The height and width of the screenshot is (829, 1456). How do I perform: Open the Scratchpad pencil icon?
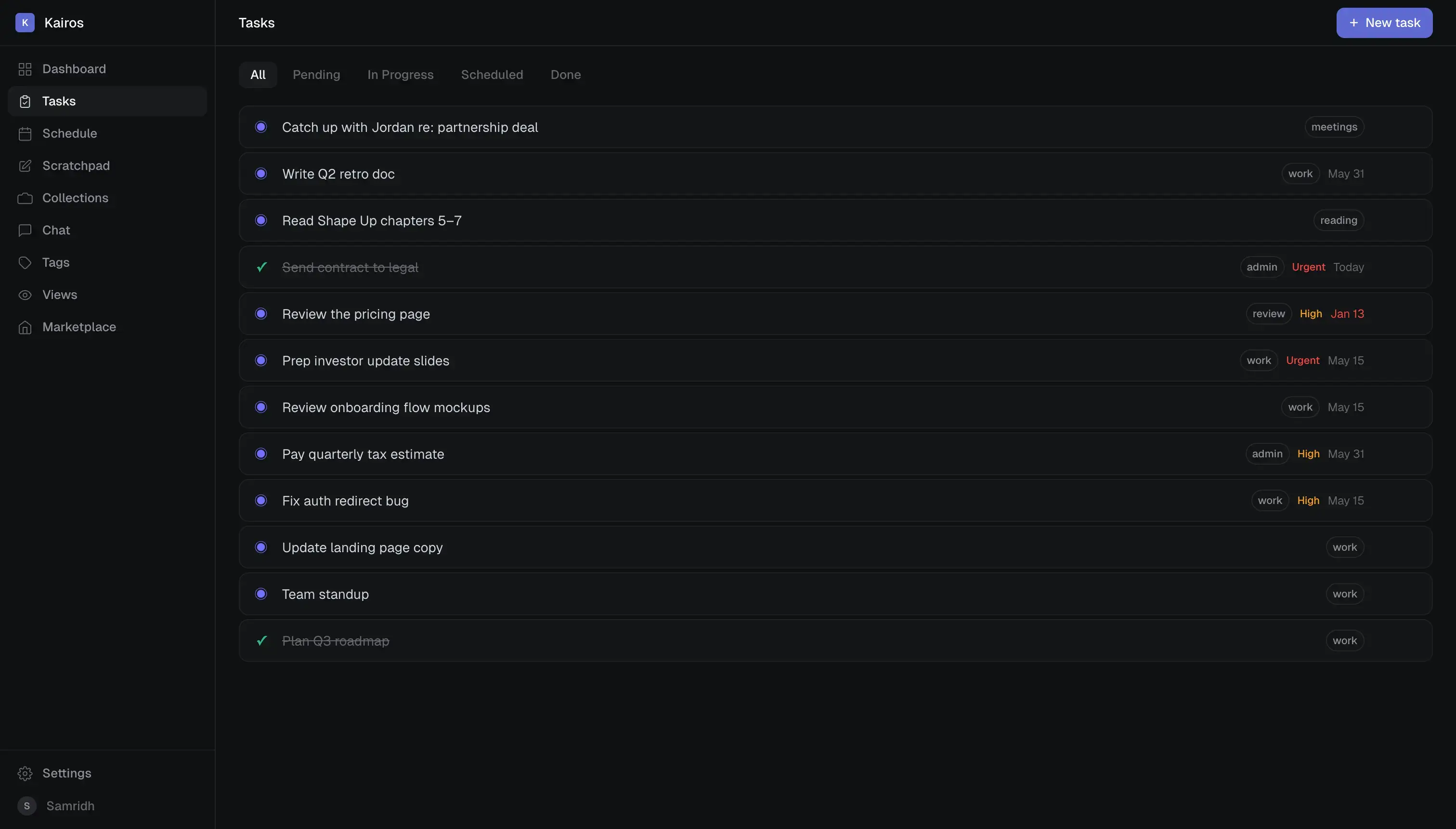(x=25, y=166)
